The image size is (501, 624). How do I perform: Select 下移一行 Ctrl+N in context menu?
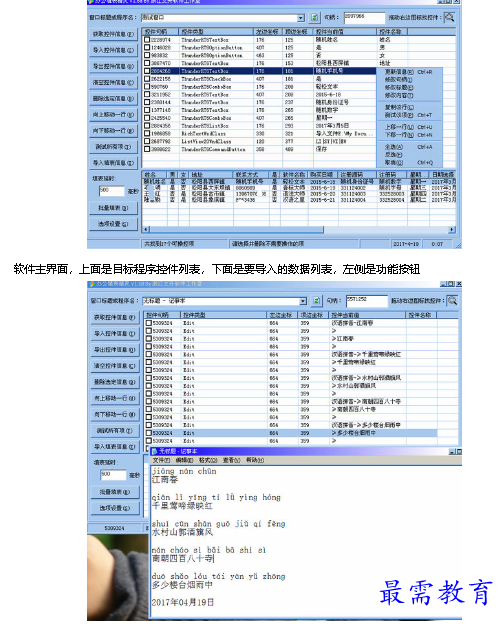[408, 135]
